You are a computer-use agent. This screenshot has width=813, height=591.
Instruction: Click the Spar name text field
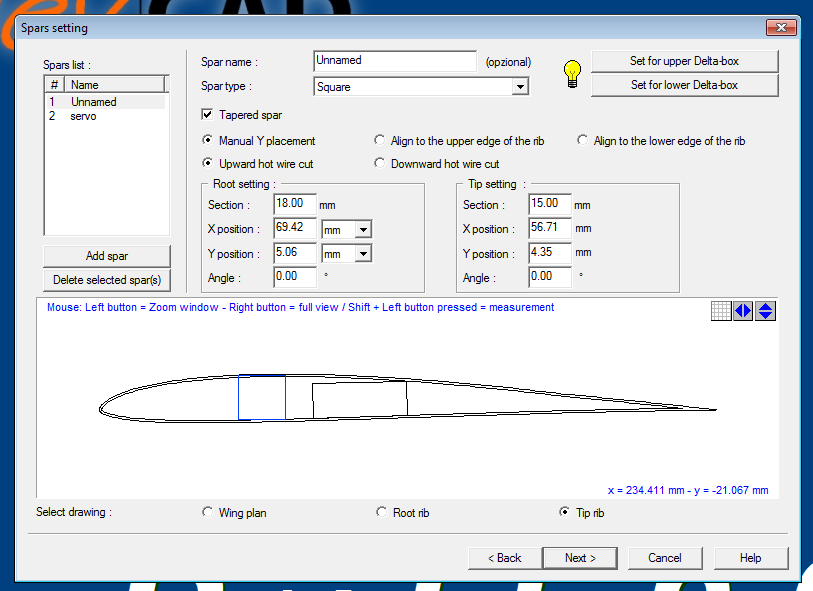click(x=395, y=61)
